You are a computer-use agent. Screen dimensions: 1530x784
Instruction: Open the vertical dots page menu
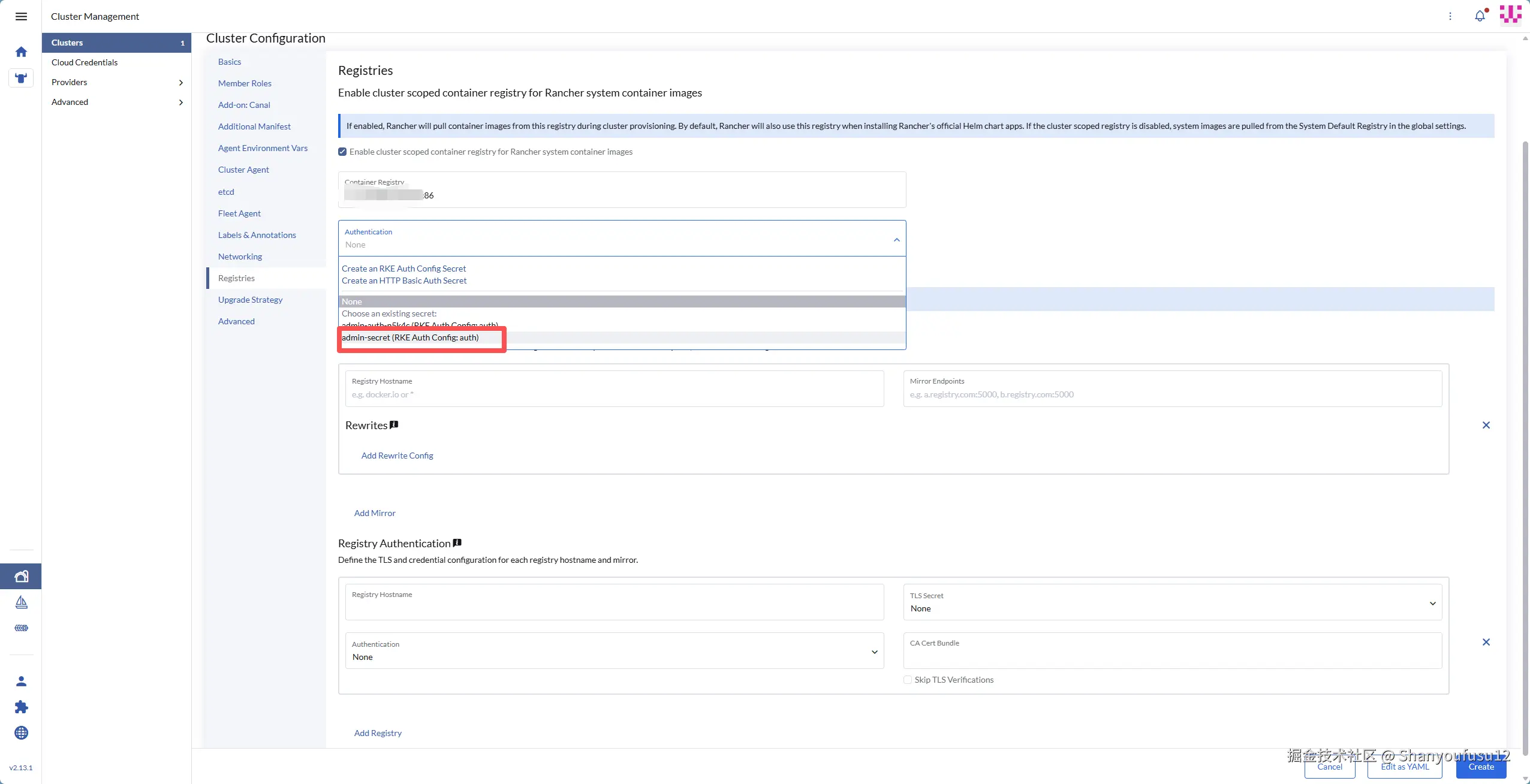tap(1450, 16)
